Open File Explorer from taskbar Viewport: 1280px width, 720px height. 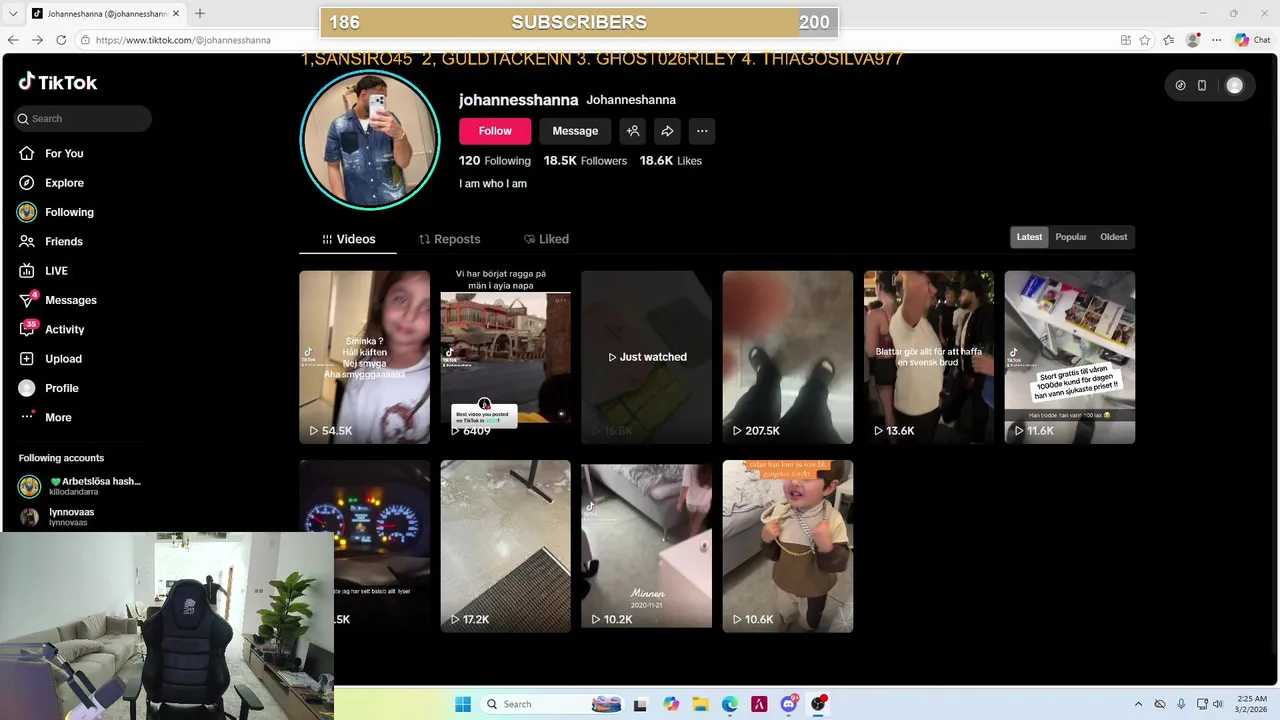pos(700,704)
